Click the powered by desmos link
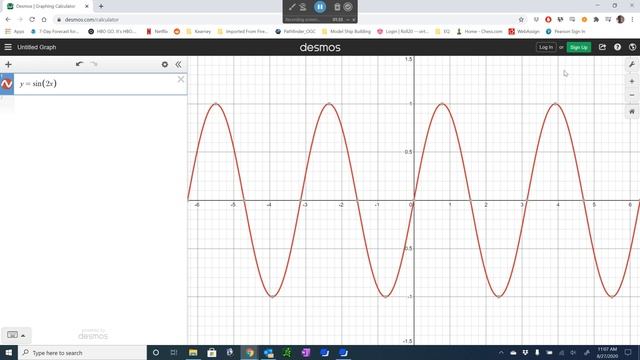The image size is (640, 360). pos(93,334)
